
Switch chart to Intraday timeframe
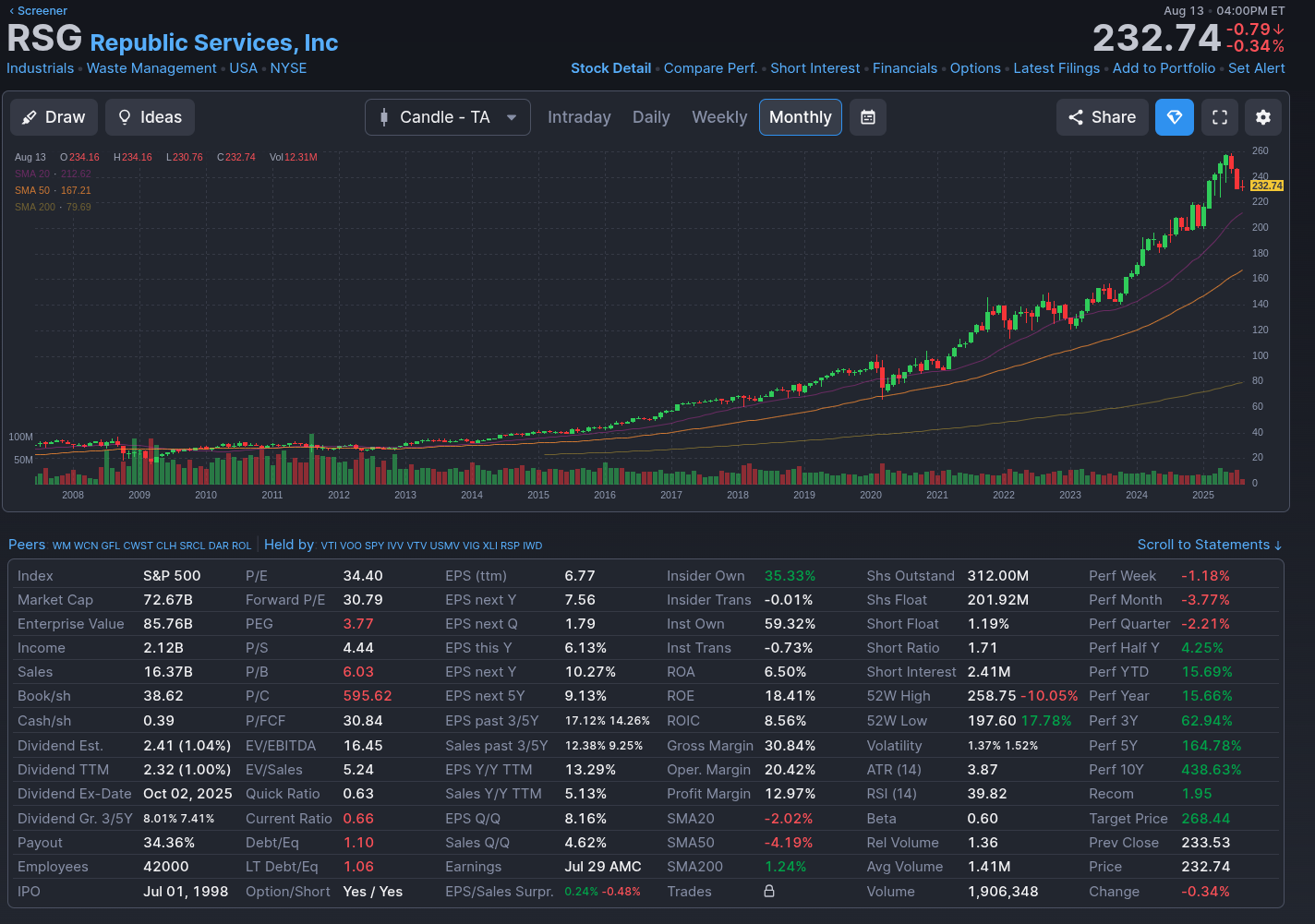pos(579,117)
